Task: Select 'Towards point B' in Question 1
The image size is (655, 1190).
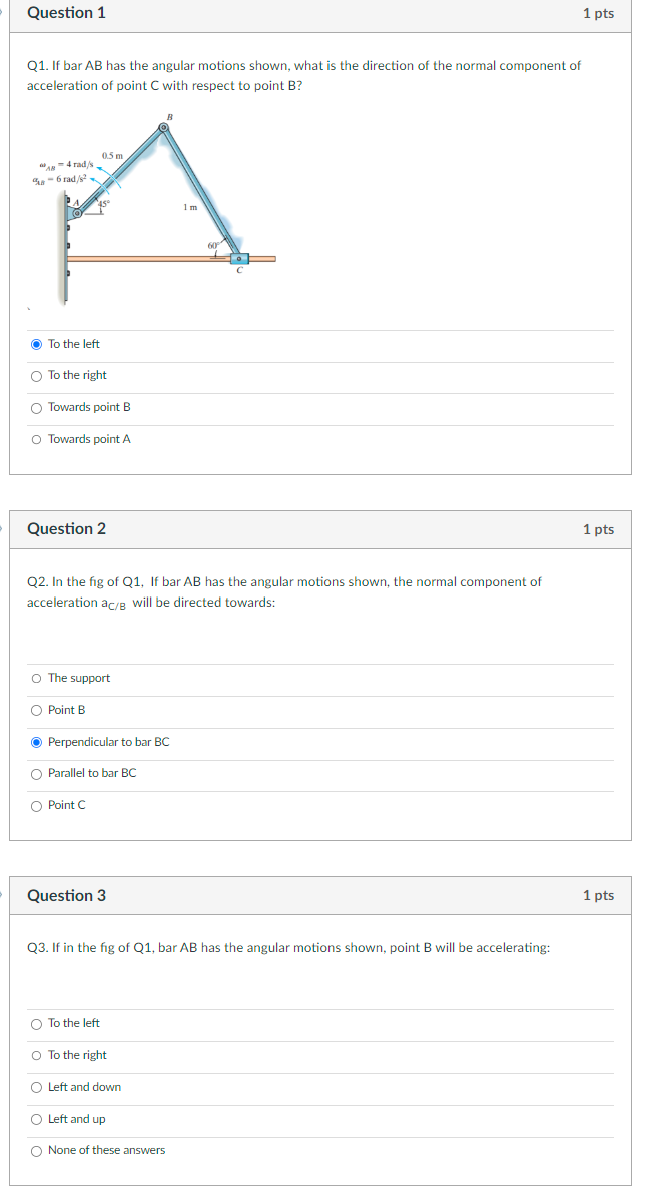Action: tap(36, 407)
